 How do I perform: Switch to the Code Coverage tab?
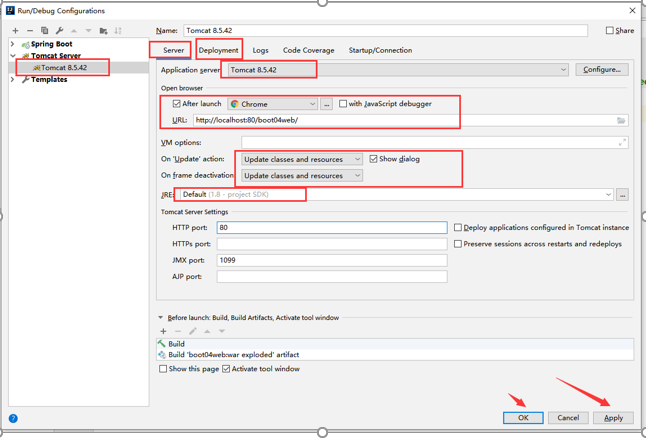309,50
